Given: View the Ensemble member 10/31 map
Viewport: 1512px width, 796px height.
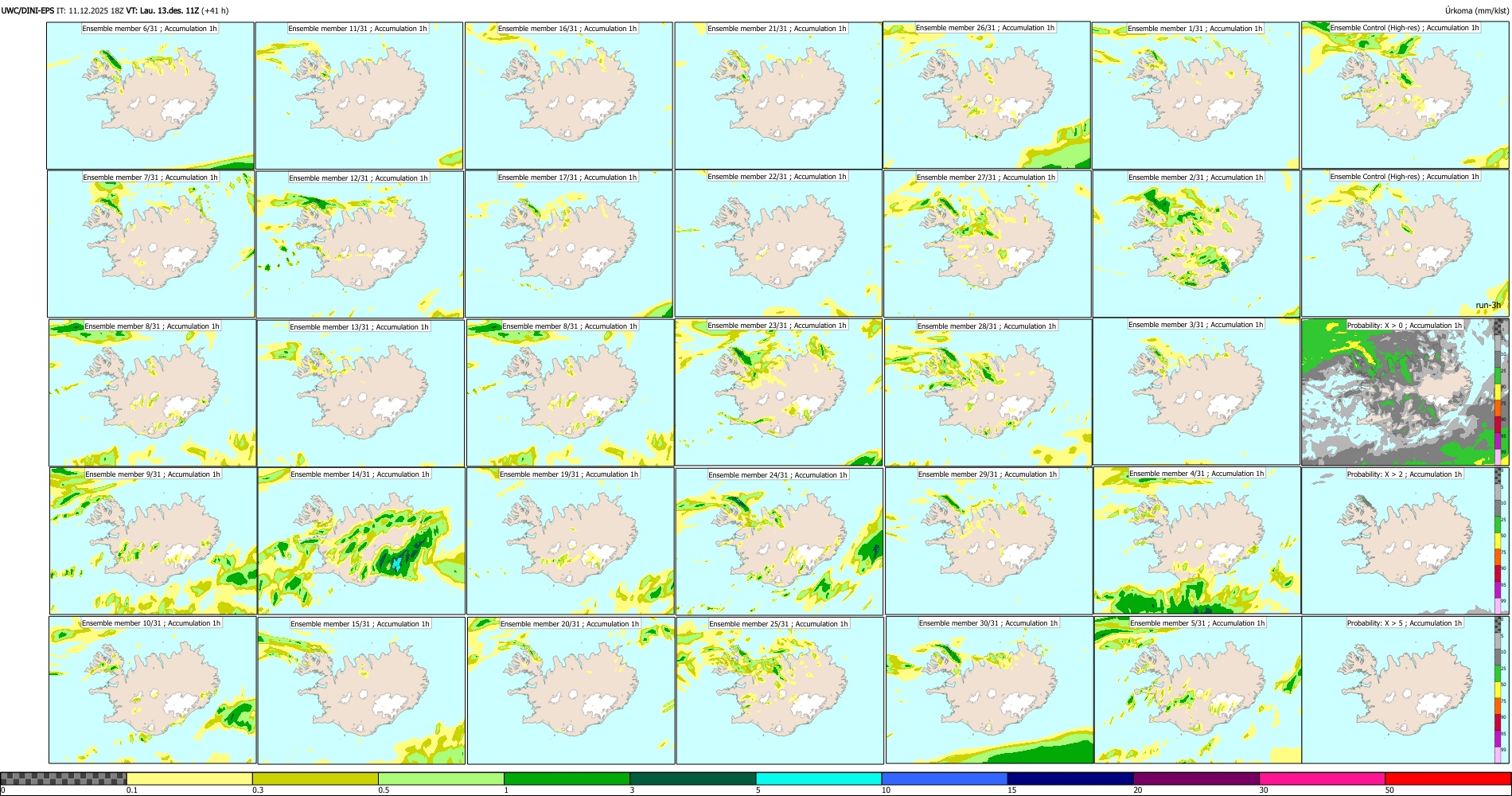Looking at the screenshot, I should coord(152,690).
